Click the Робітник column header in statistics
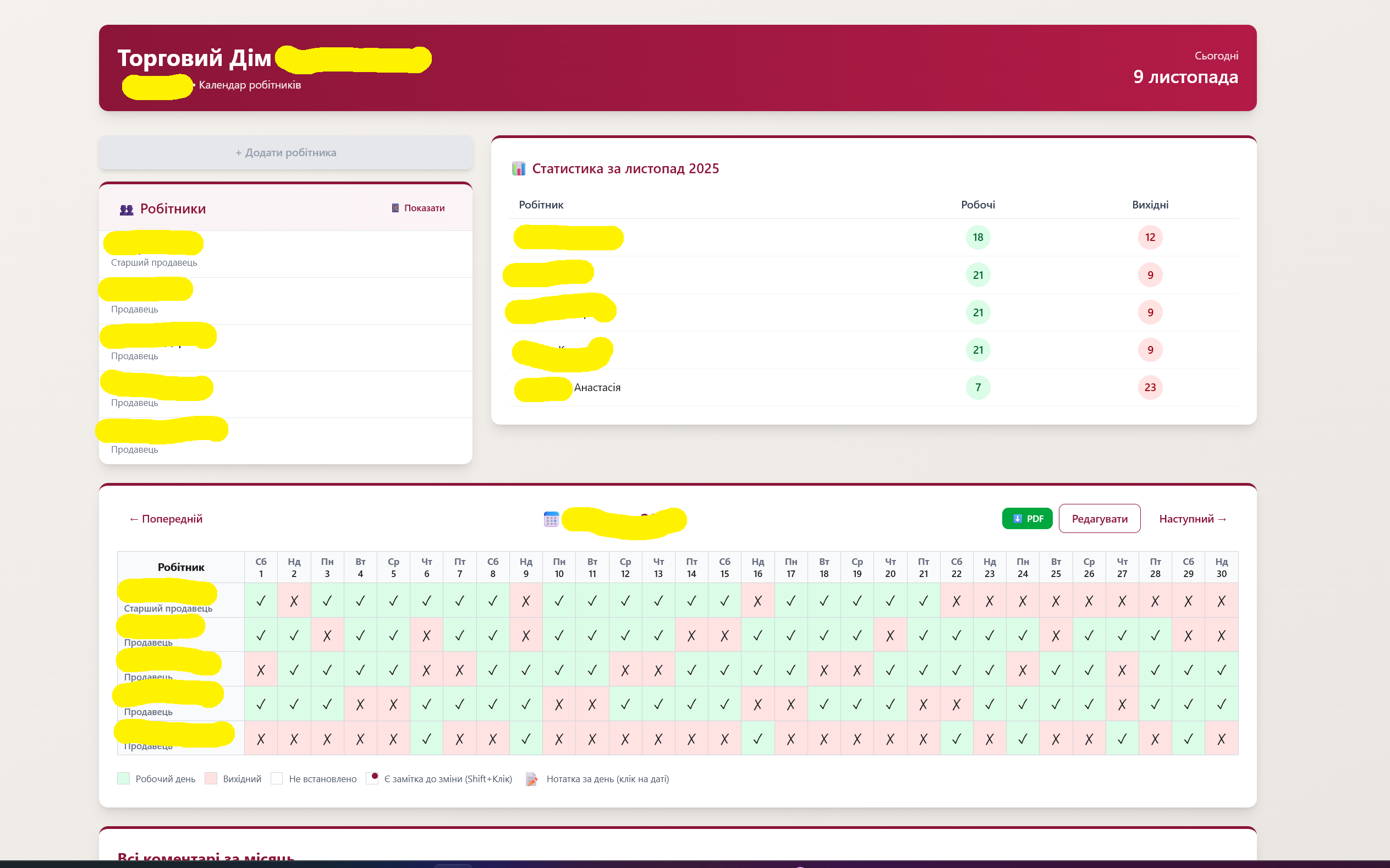Viewport: 1390px width, 868px height. click(x=541, y=205)
